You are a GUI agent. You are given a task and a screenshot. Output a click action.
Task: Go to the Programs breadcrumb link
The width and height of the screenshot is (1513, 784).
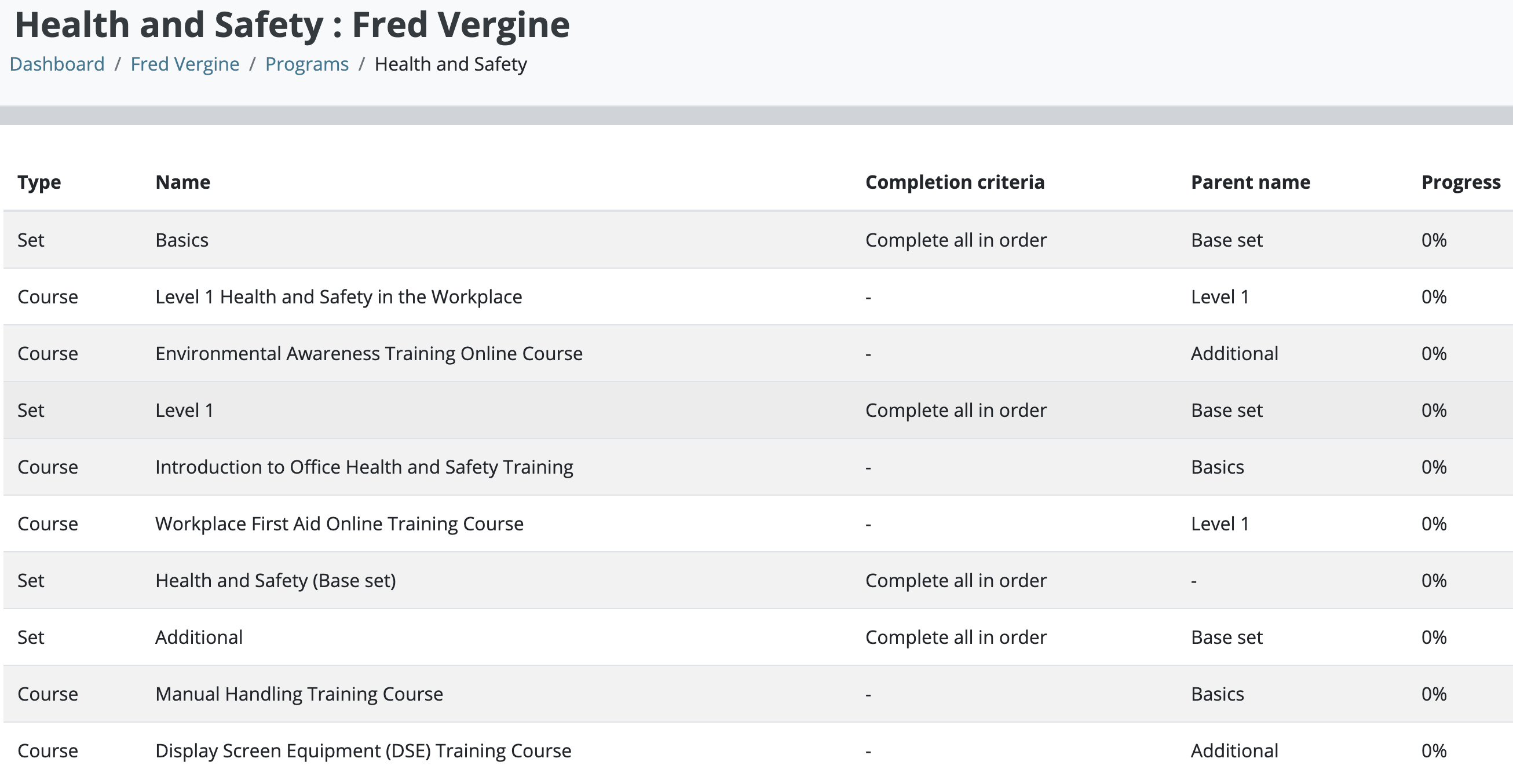click(x=306, y=64)
